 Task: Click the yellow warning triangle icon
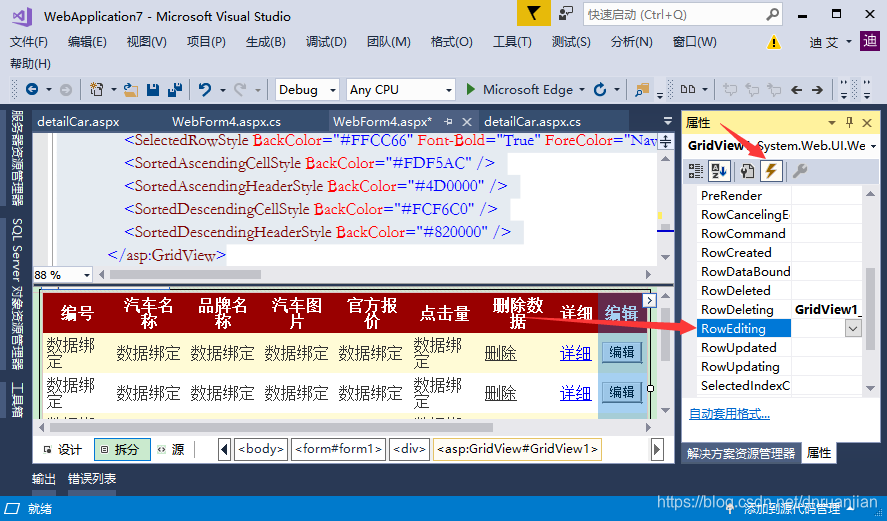coord(774,42)
